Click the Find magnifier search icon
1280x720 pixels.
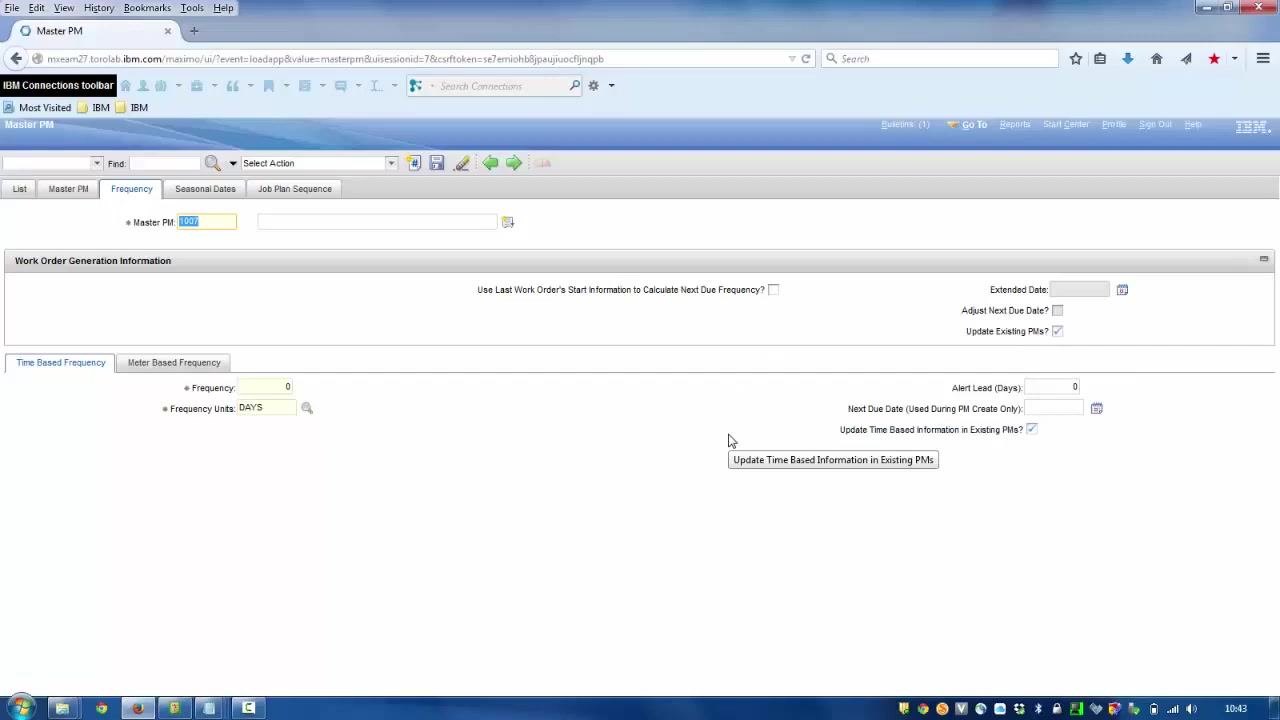(x=212, y=163)
